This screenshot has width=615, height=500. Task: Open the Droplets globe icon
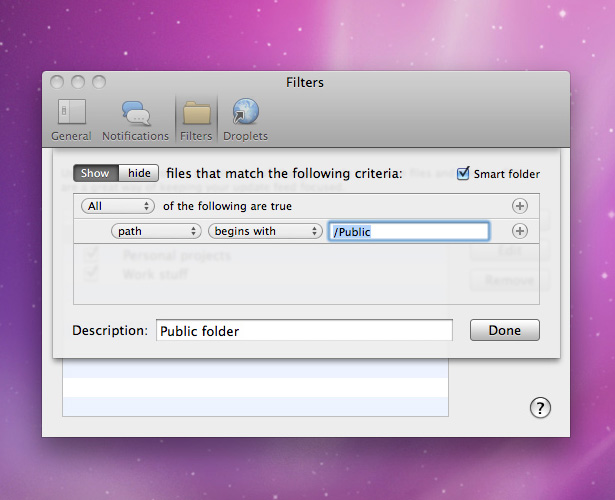click(x=246, y=111)
